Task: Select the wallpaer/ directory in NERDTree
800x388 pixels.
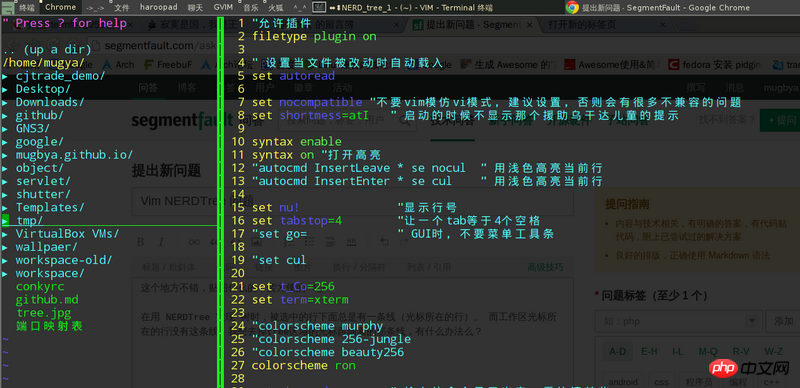Action: pyautogui.click(x=46, y=247)
